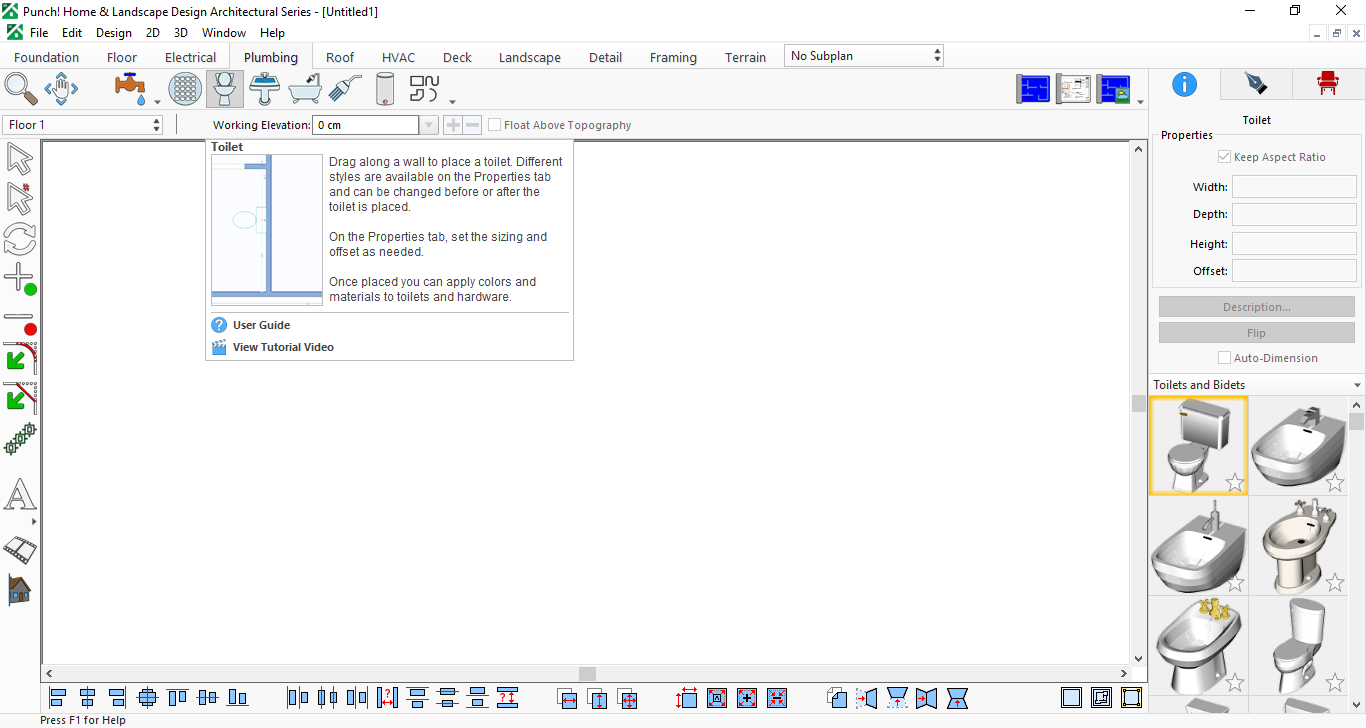
Task: Enable the Auto-Dimension checkbox
Action: (1224, 358)
